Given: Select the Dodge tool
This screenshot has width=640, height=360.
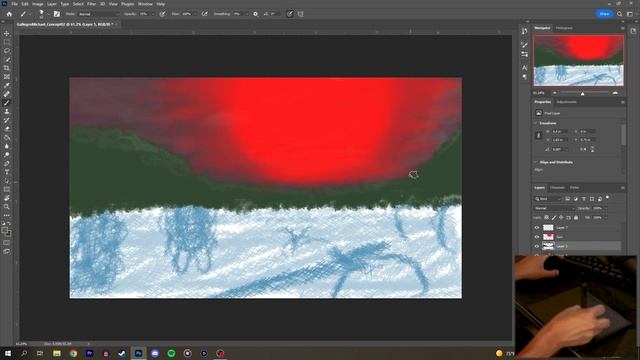Looking at the screenshot, I should tap(7, 155).
